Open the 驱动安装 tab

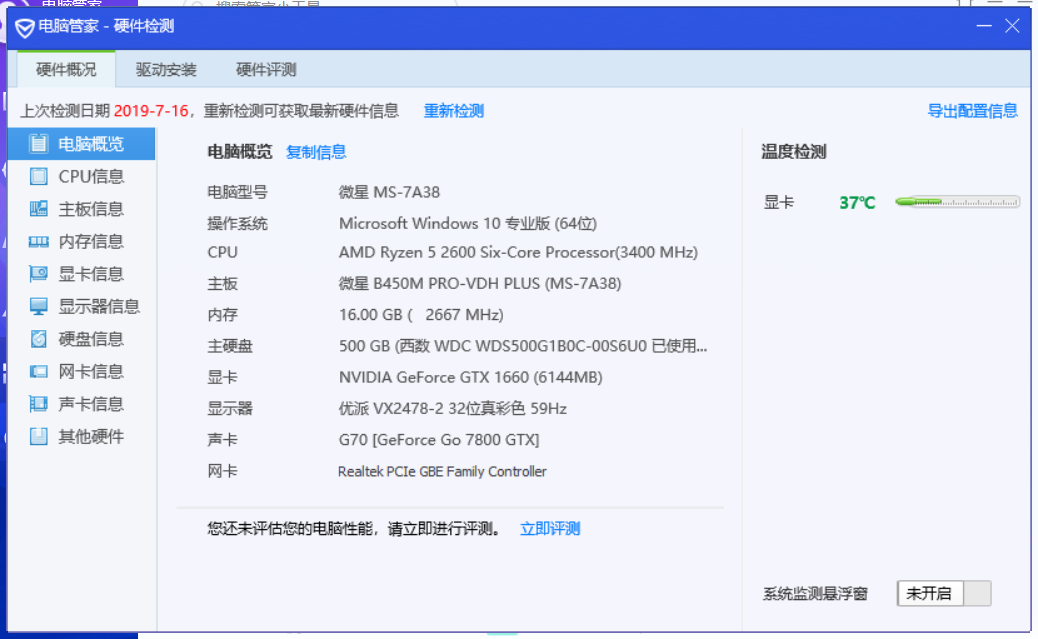pyautogui.click(x=166, y=70)
